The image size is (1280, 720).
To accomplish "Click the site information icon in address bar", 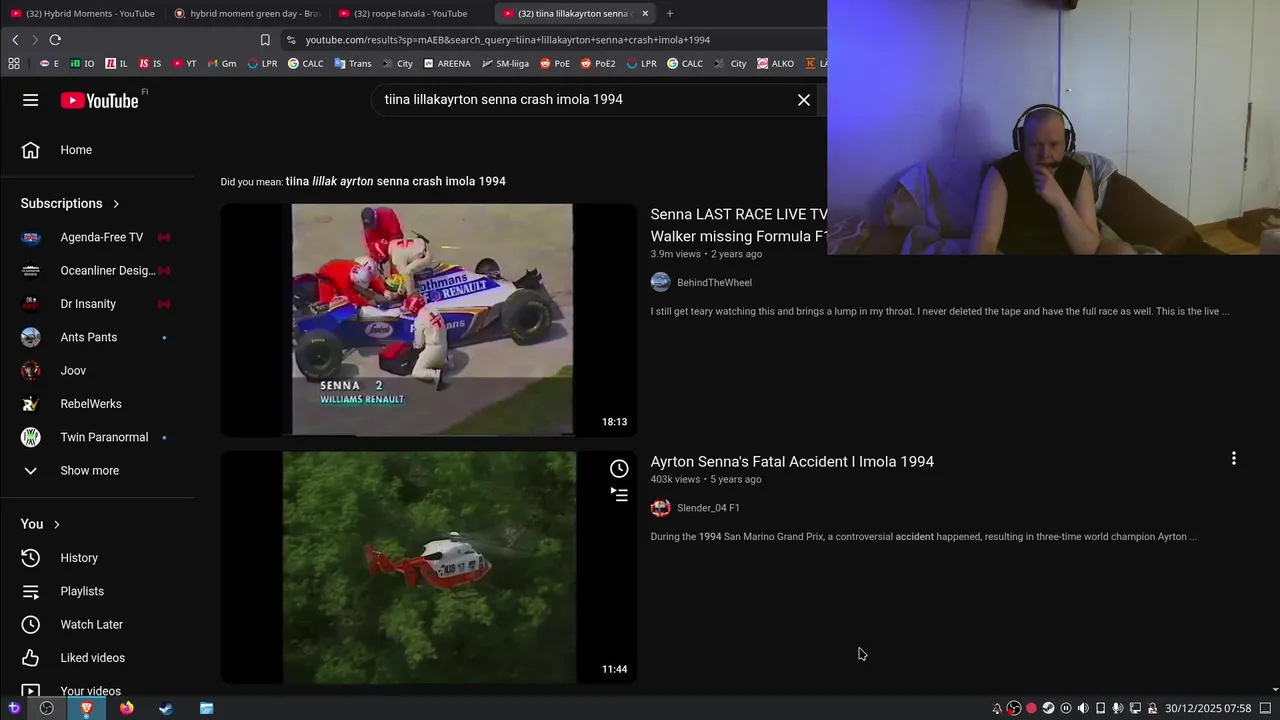I will click(291, 40).
